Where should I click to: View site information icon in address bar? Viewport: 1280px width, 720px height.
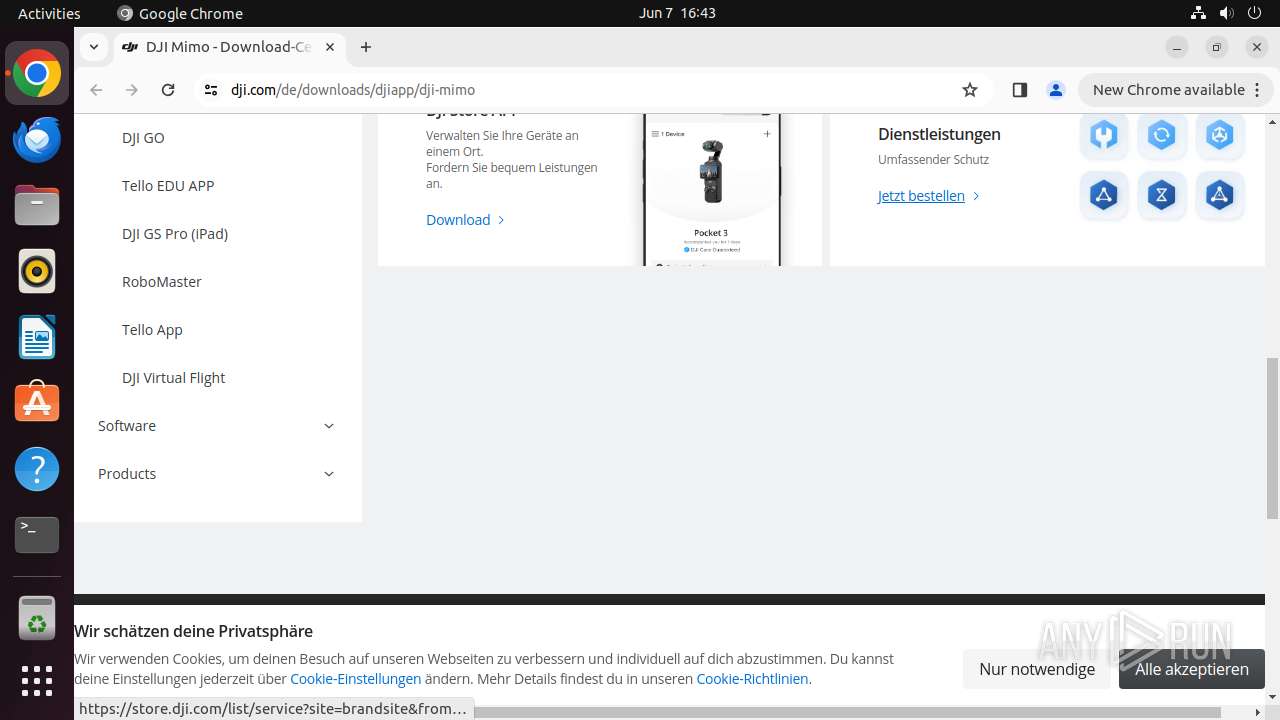(210, 90)
